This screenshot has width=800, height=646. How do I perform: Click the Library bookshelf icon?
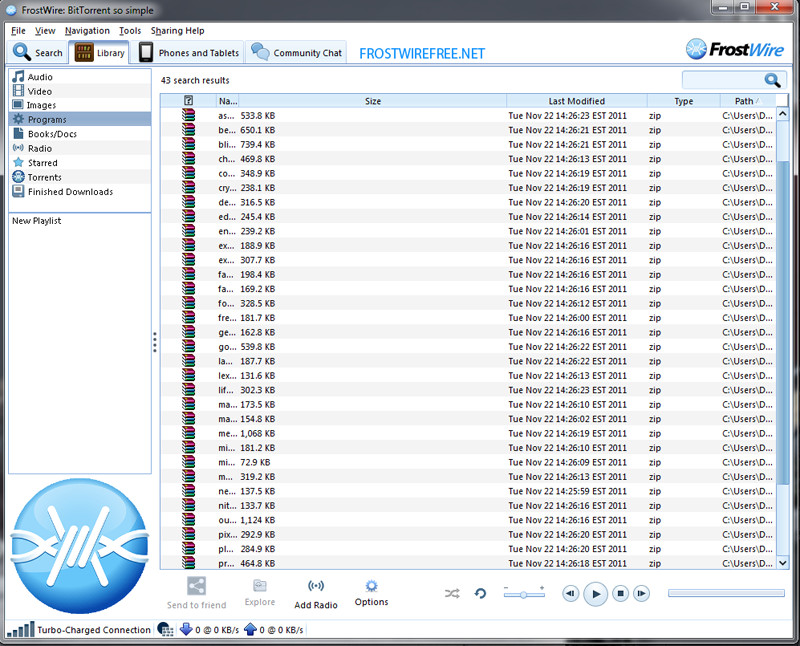tap(84, 52)
